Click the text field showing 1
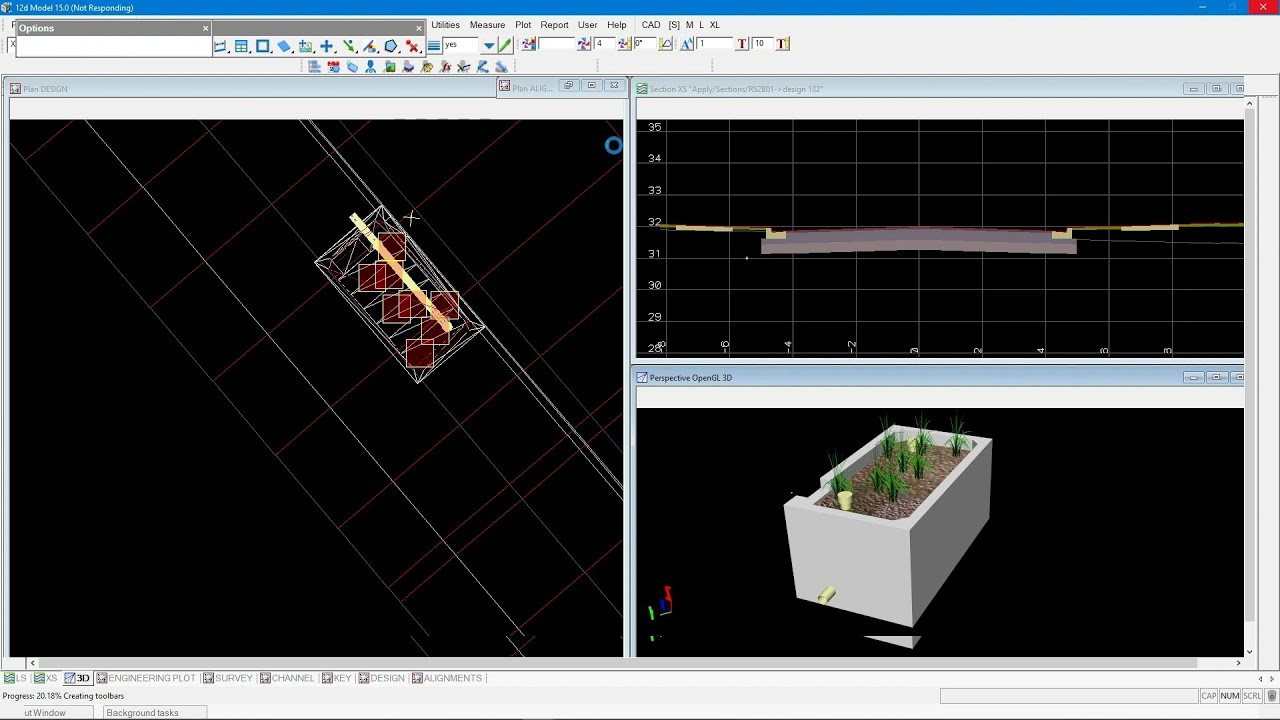 tap(714, 44)
